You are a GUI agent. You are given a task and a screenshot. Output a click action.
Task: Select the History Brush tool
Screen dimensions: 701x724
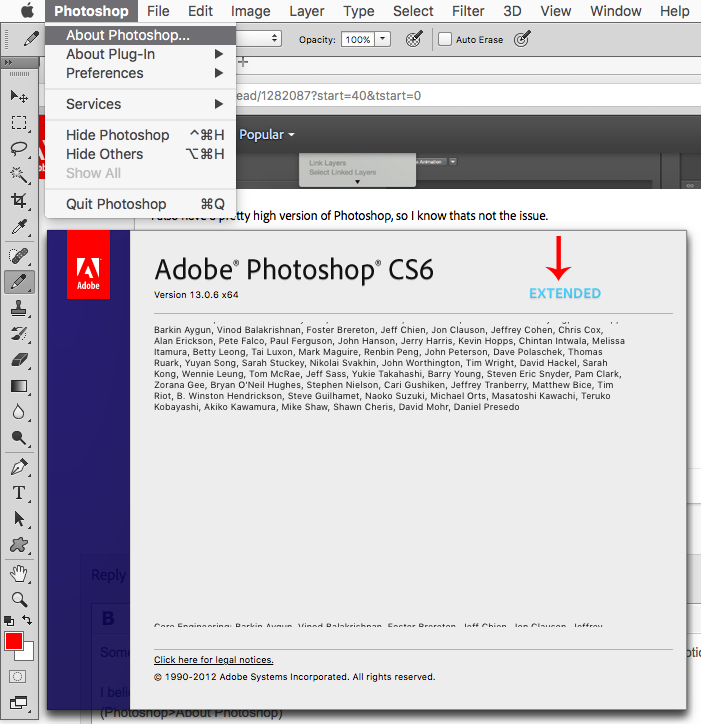pos(18,334)
